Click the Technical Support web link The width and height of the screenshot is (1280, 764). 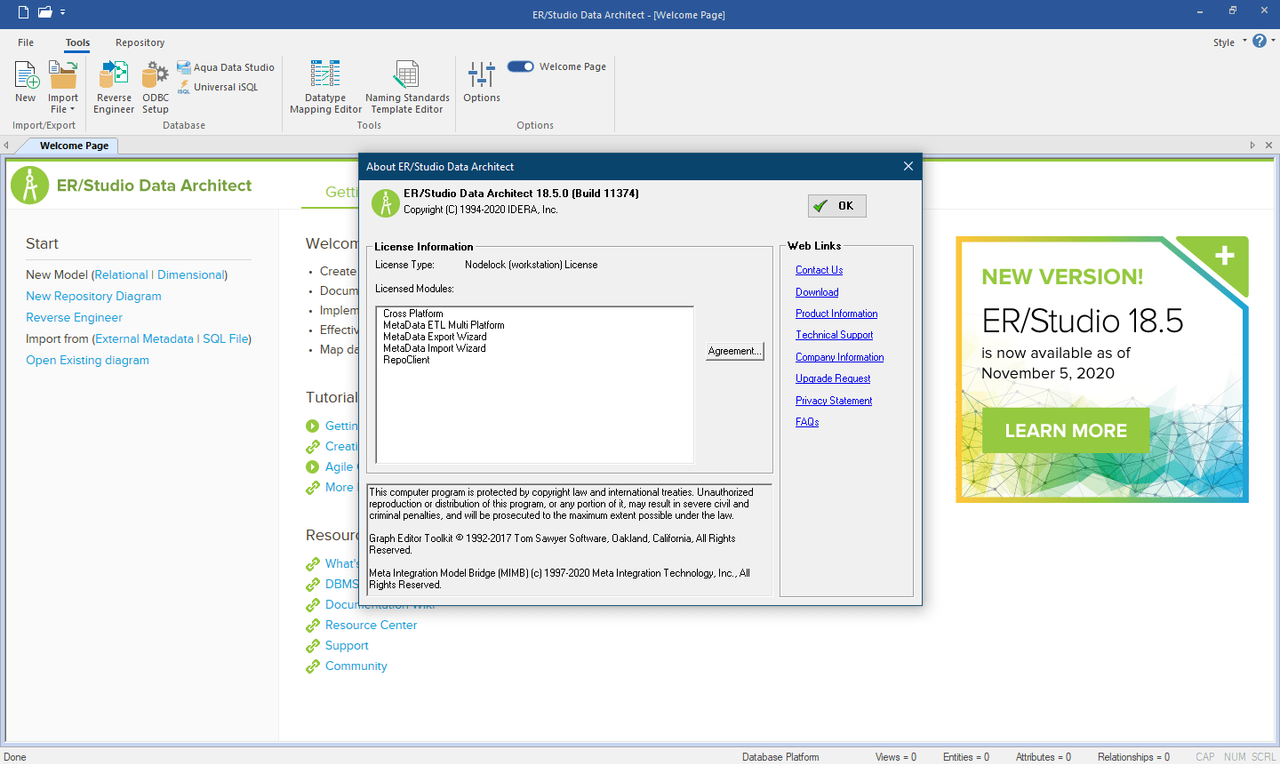(834, 335)
